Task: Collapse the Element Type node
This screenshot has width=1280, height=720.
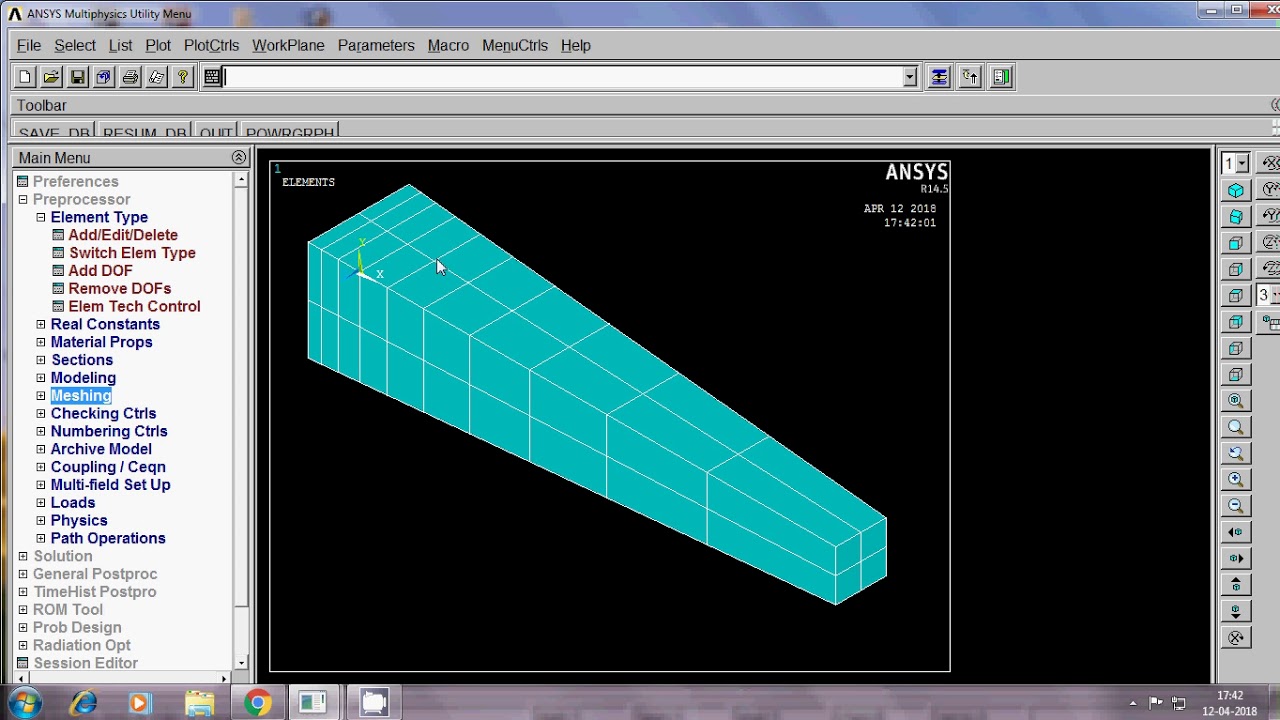Action: point(40,217)
